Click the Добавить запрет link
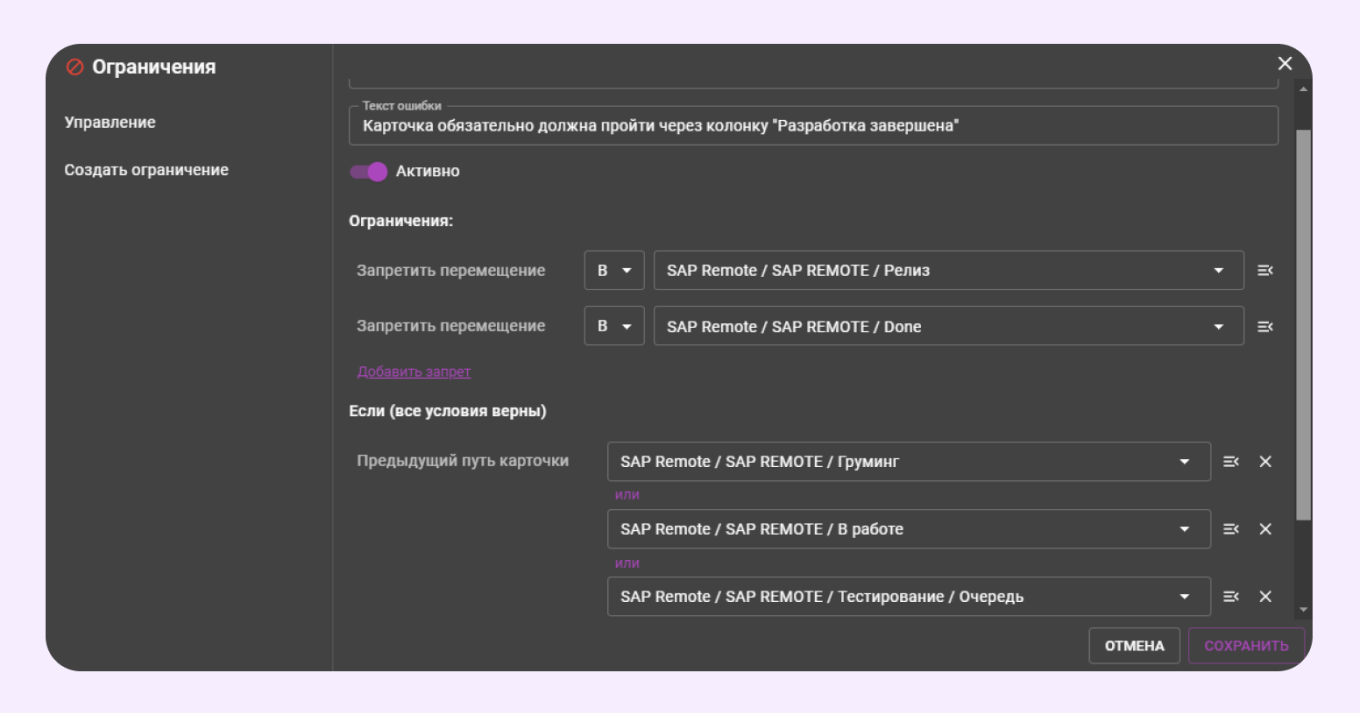This screenshot has height=713, width=1360. pos(414,372)
